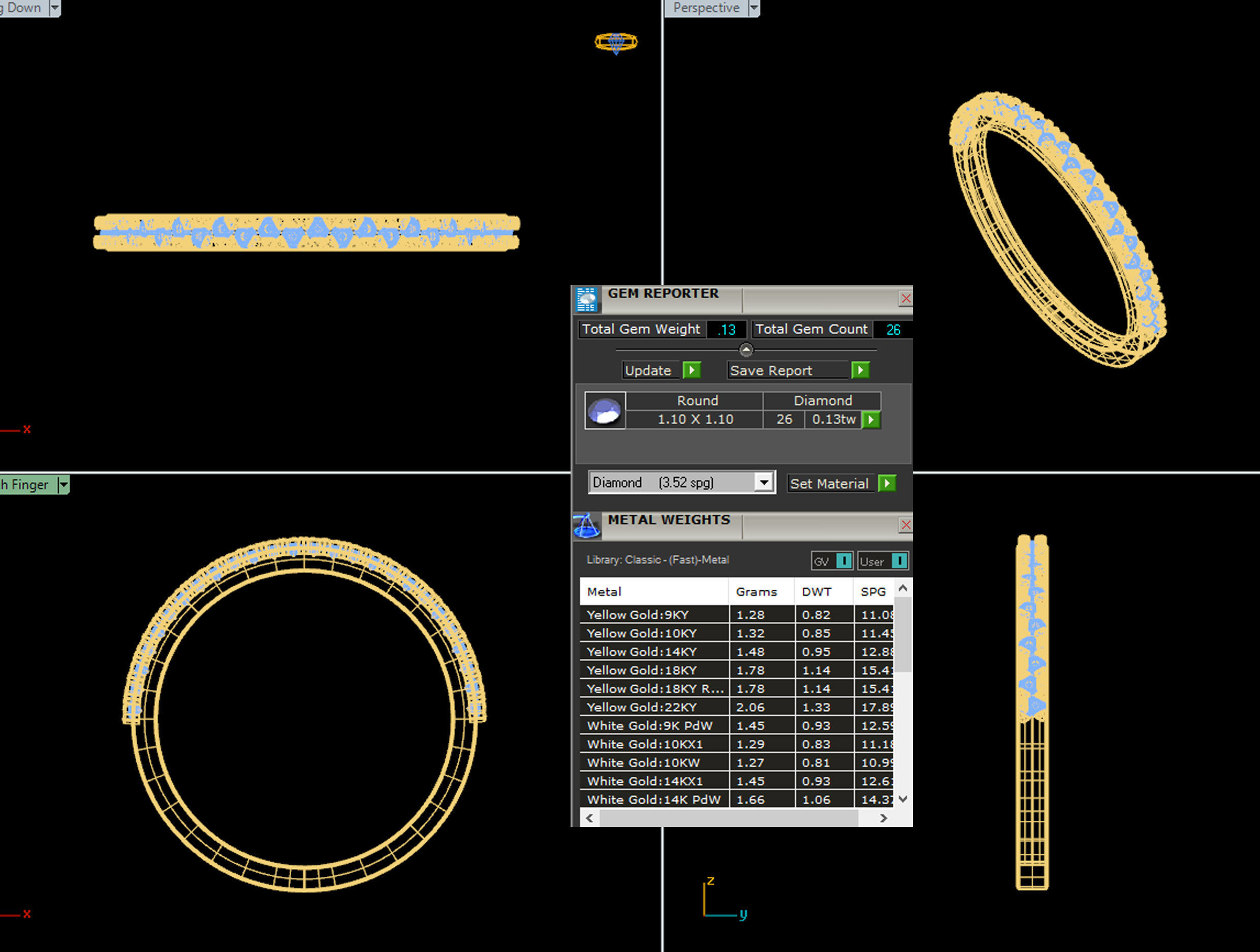Click the Metal Weights scale icon

pyautogui.click(x=586, y=525)
